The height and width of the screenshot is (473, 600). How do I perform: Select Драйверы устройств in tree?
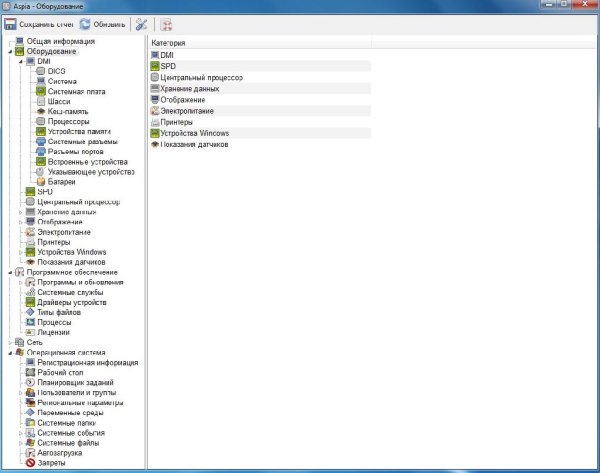pos(72,302)
